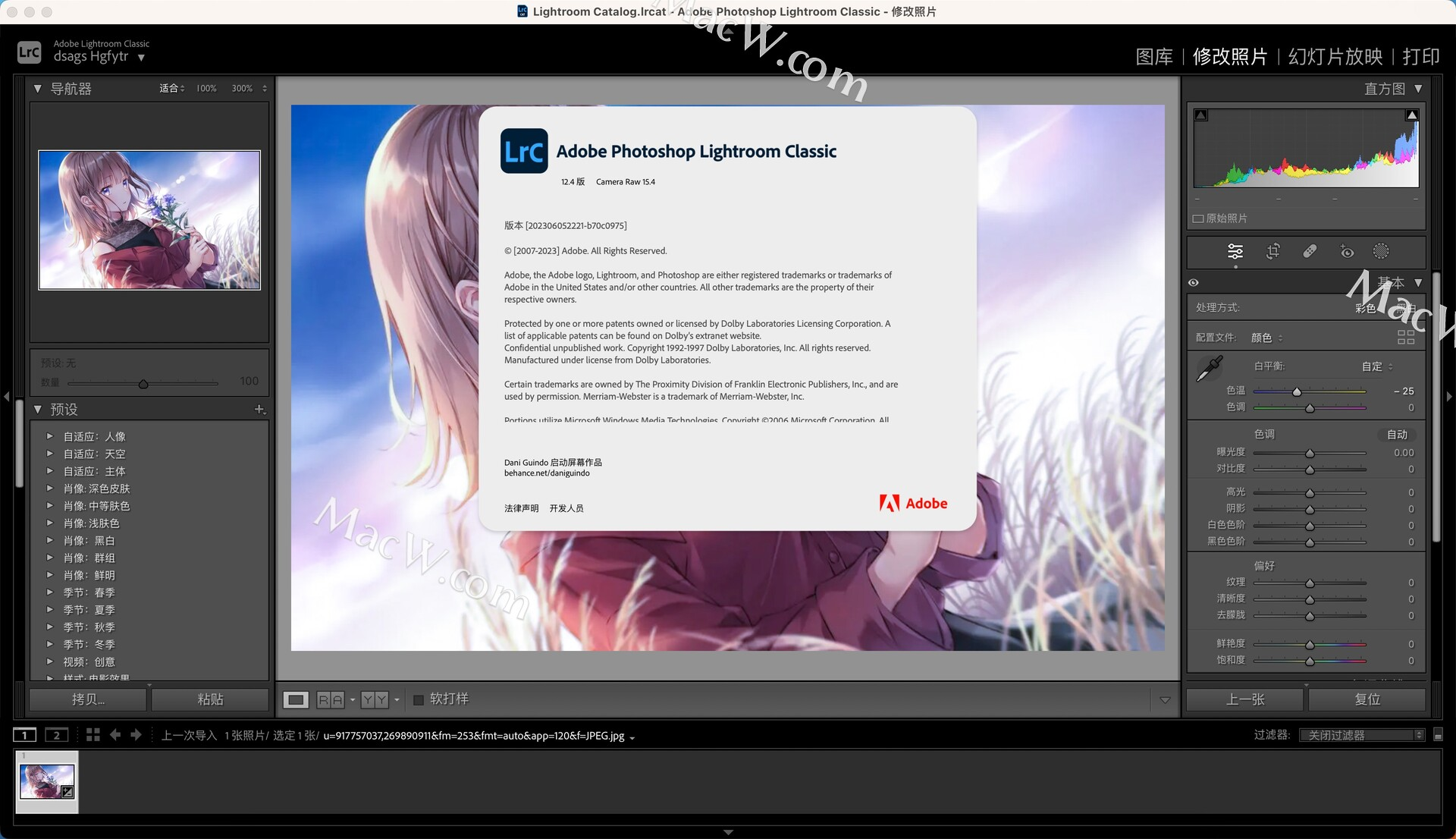Switch to R/A reference view
The image size is (1456, 839).
pyautogui.click(x=331, y=699)
